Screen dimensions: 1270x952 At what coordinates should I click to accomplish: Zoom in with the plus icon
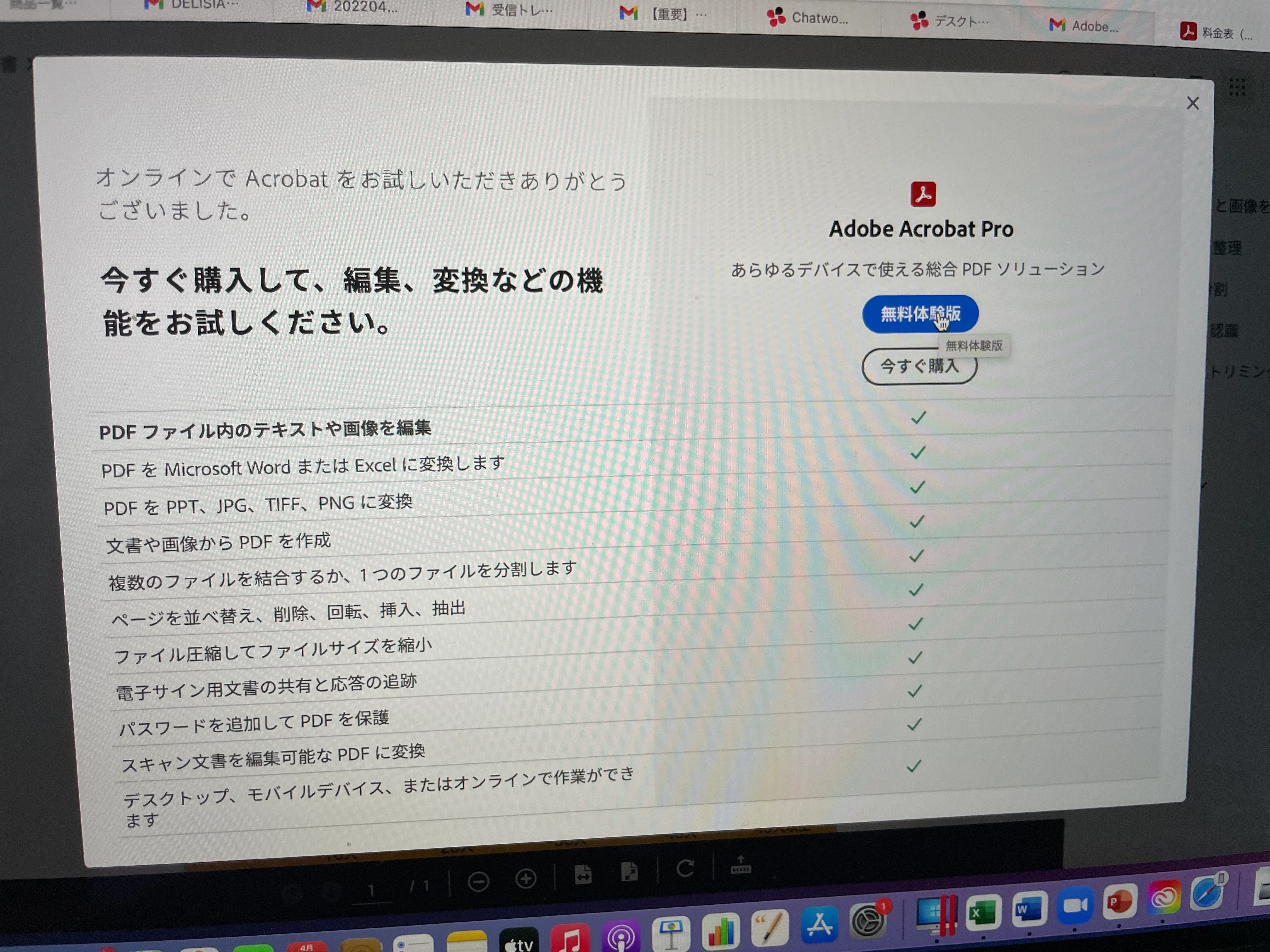pos(525,878)
